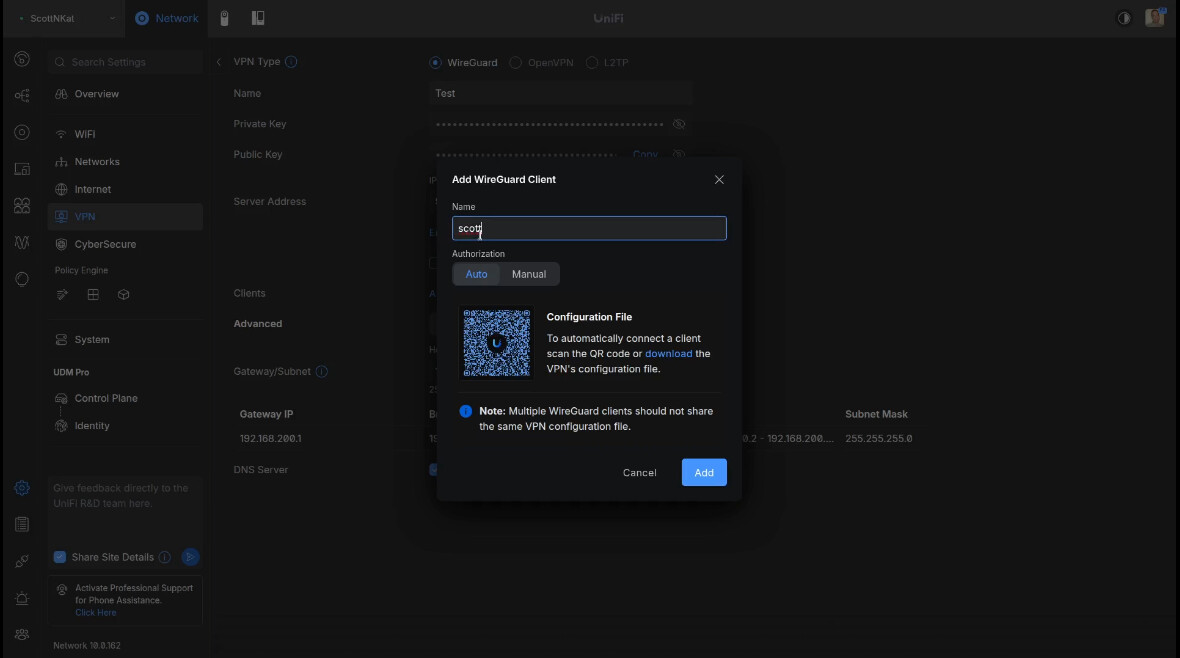
Task: Toggle the dark/light theme icon
Action: pyautogui.click(x=1123, y=18)
